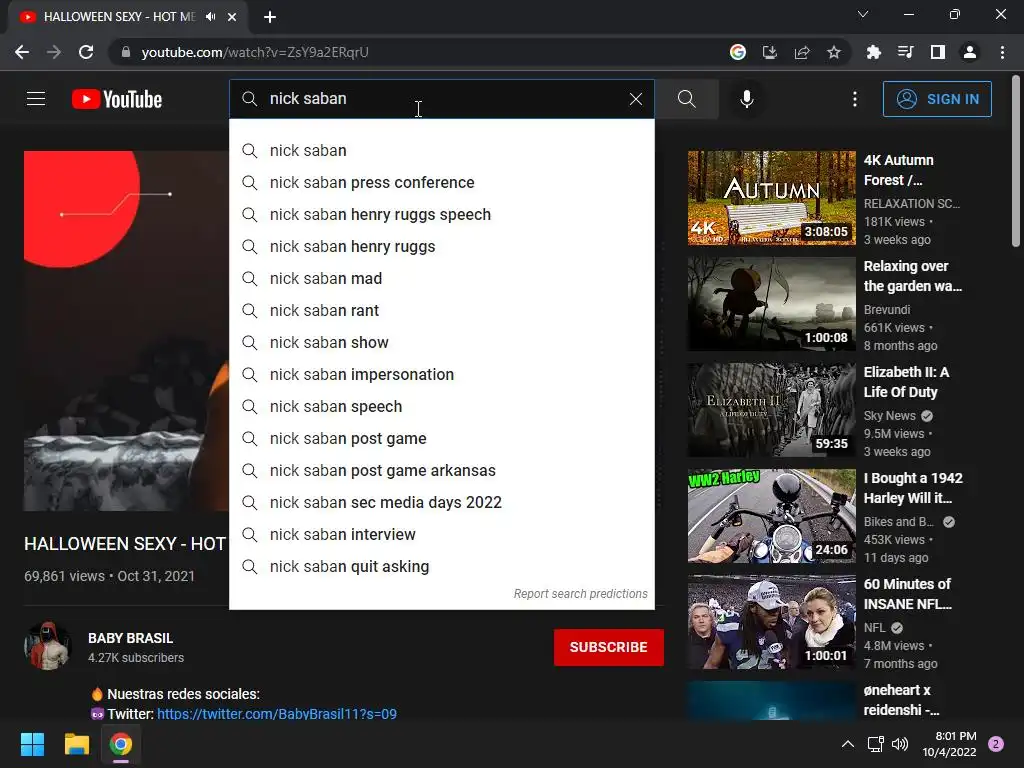Open Chrome extensions puzzle icon
Viewport: 1024px width, 768px height.
[873, 52]
